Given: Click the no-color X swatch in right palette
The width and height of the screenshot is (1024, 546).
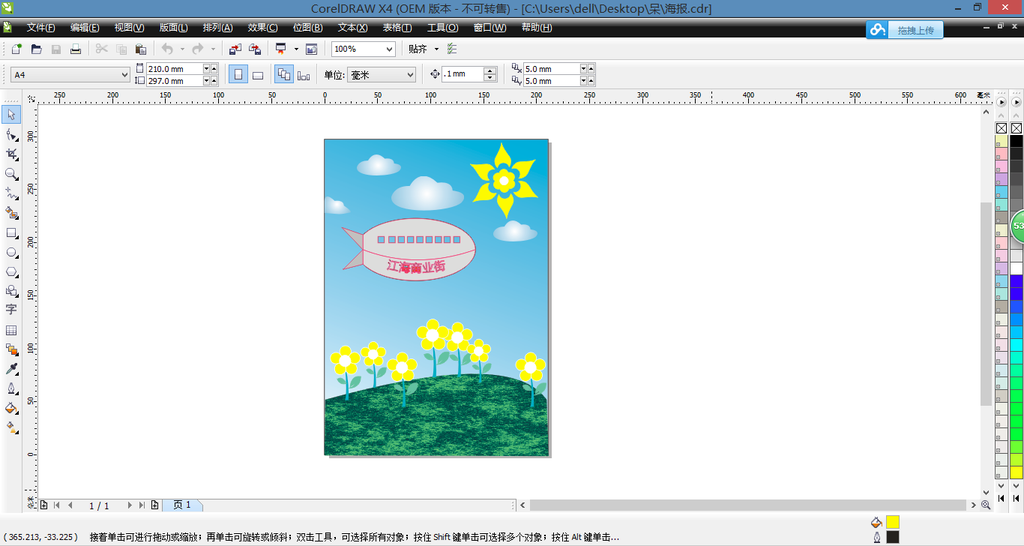Looking at the screenshot, I should tap(1016, 128).
